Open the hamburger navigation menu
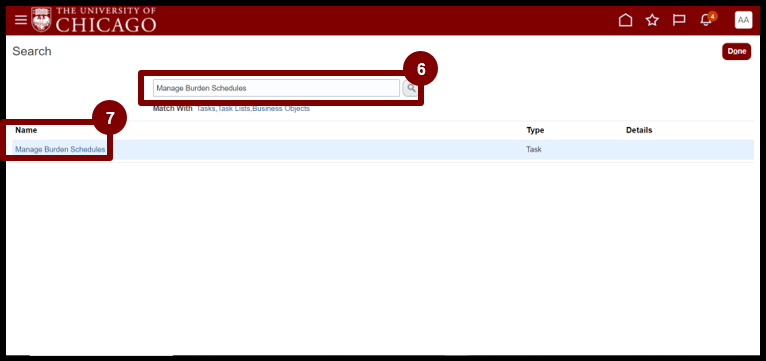The image size is (766, 361). point(21,20)
